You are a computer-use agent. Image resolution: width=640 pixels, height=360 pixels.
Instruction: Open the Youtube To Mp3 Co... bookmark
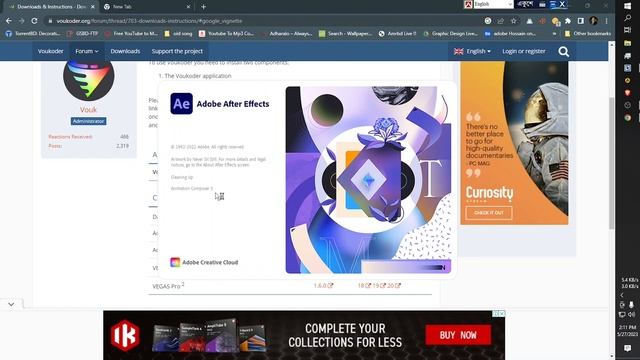[x=227, y=33]
